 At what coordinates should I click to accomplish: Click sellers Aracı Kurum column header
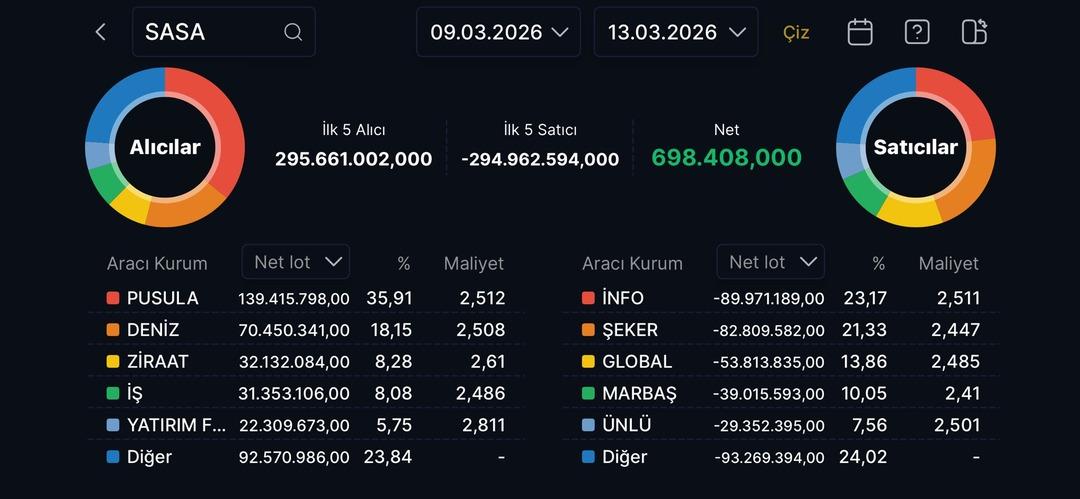(632, 264)
